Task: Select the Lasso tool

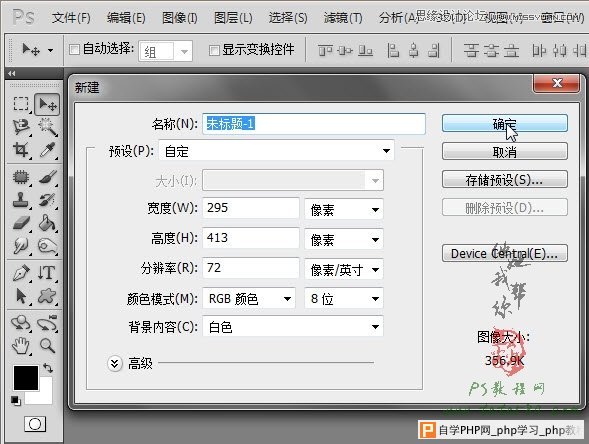Action: pyautogui.click(x=21, y=127)
